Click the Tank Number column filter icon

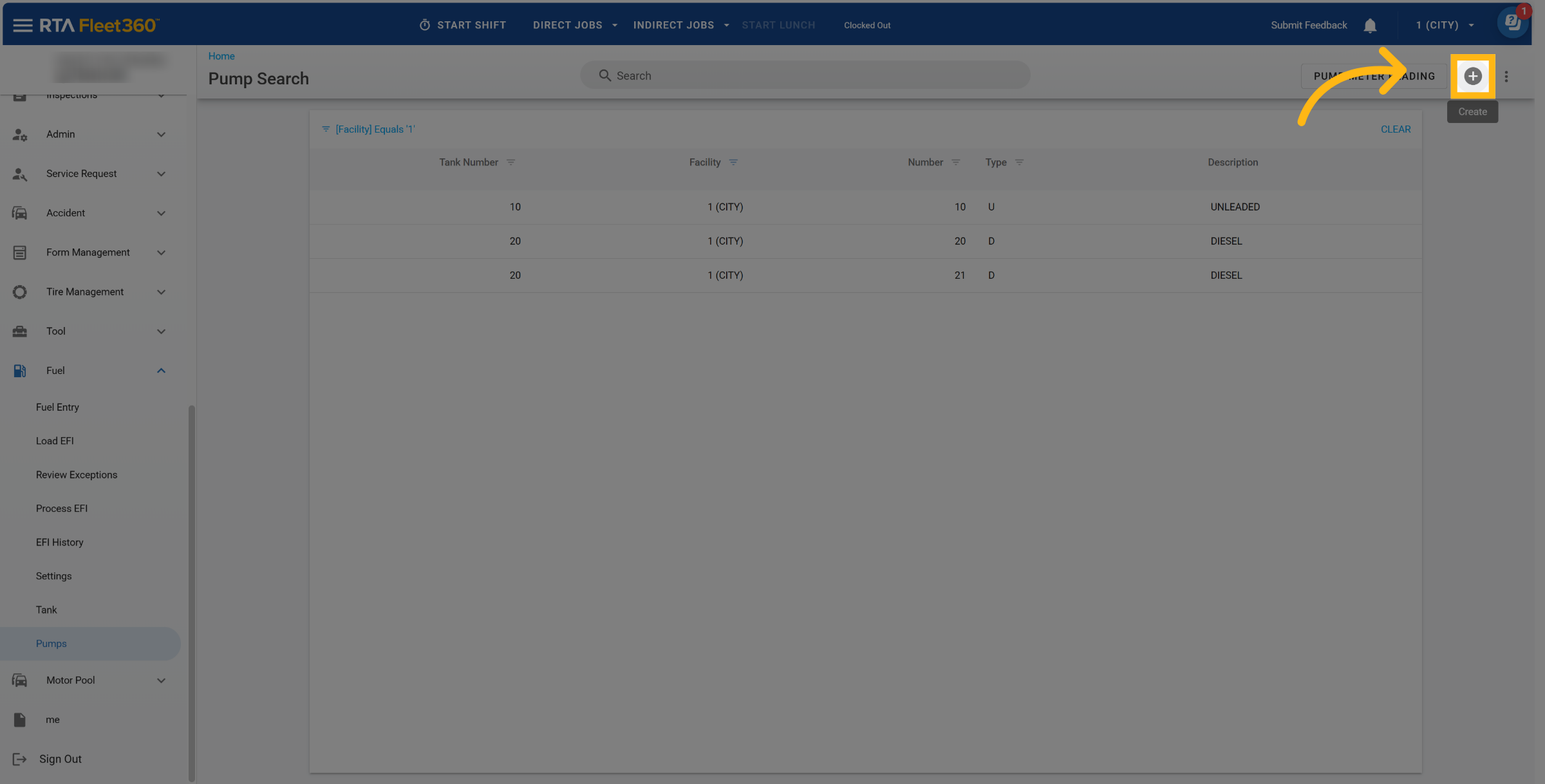tap(510, 162)
